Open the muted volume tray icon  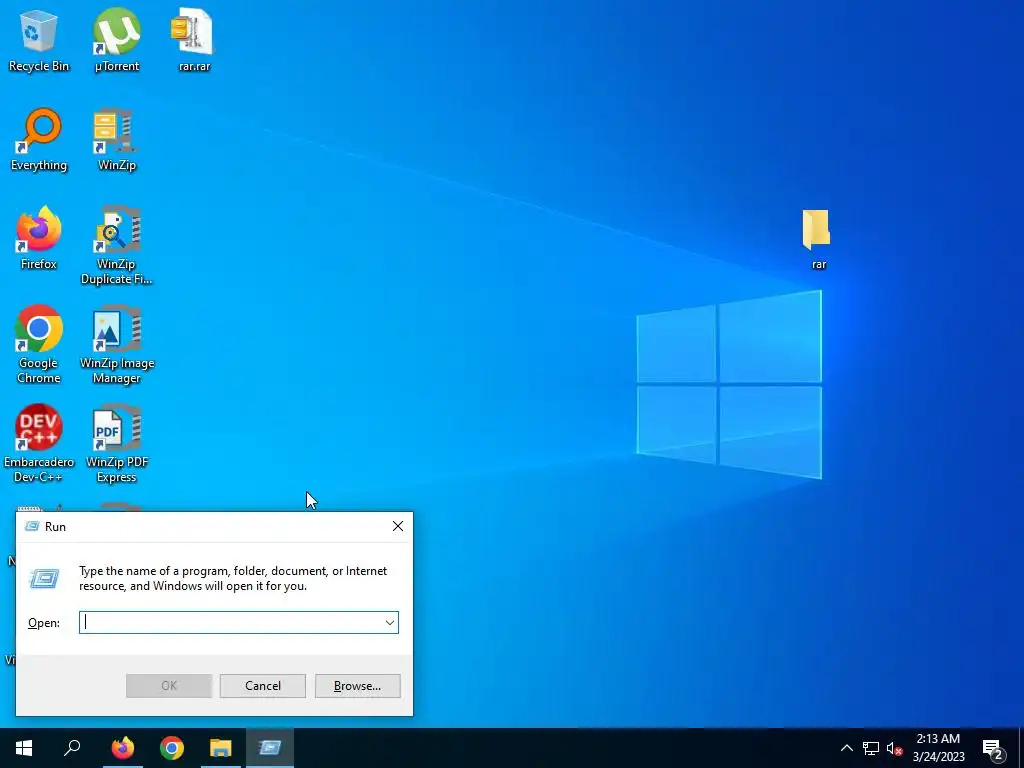[894, 748]
